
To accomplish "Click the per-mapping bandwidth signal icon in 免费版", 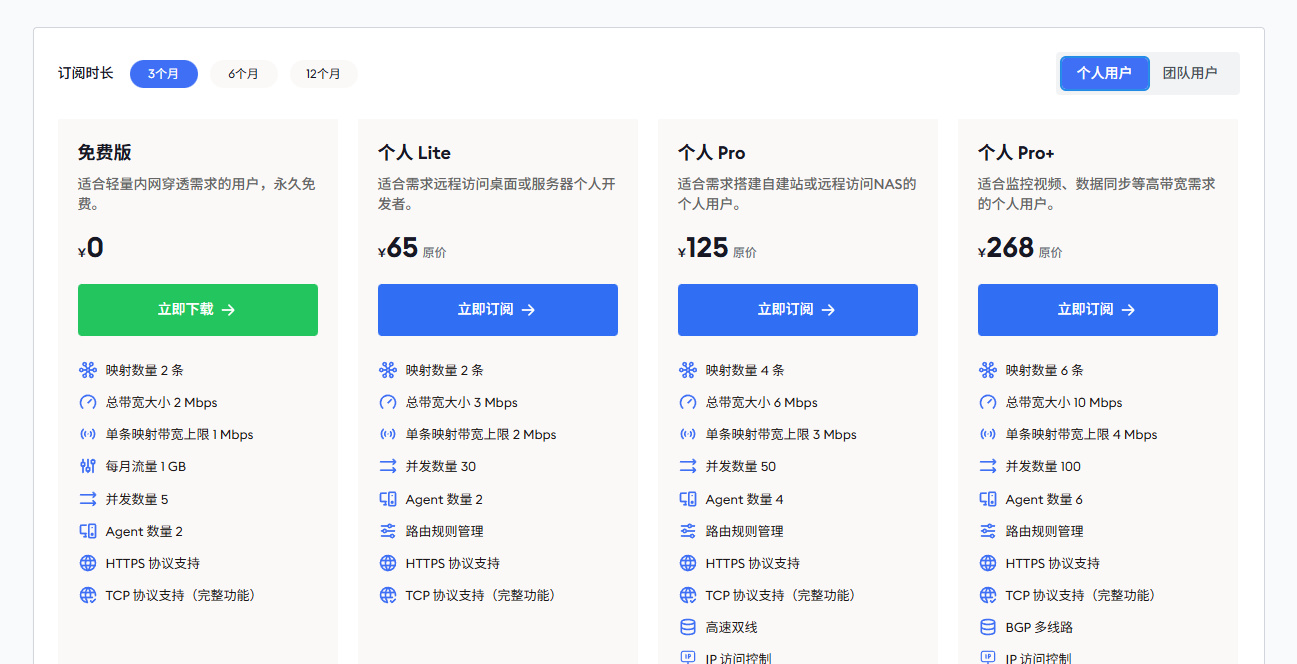I will click(88, 434).
